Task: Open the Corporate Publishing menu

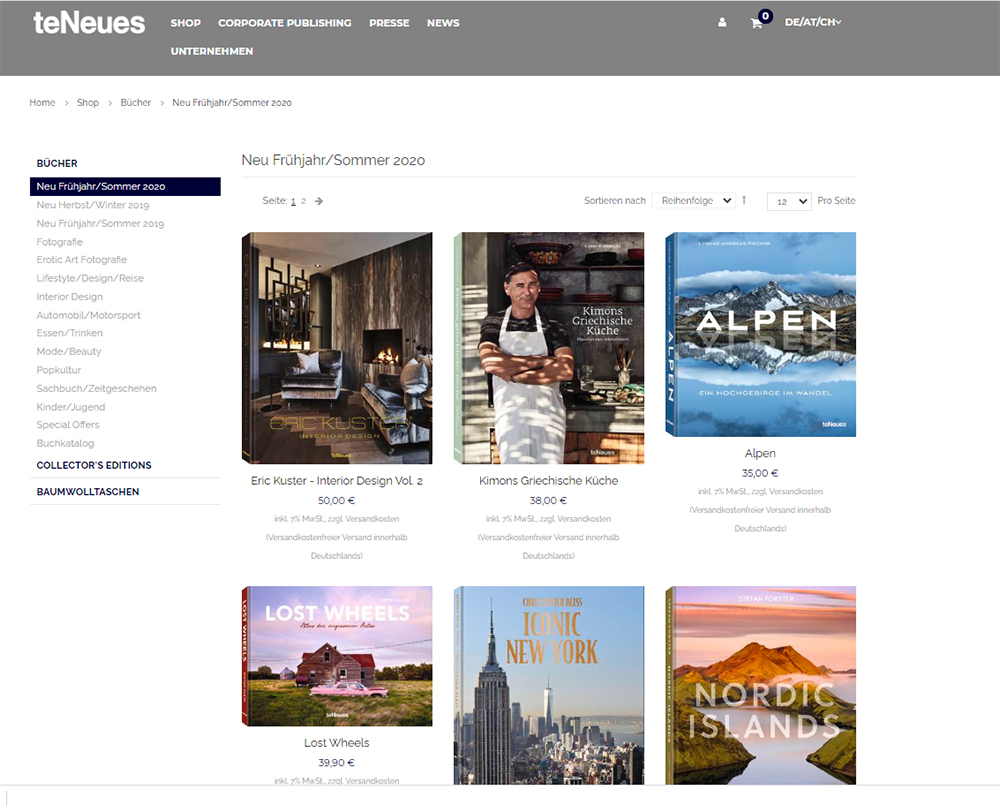Action: [284, 23]
